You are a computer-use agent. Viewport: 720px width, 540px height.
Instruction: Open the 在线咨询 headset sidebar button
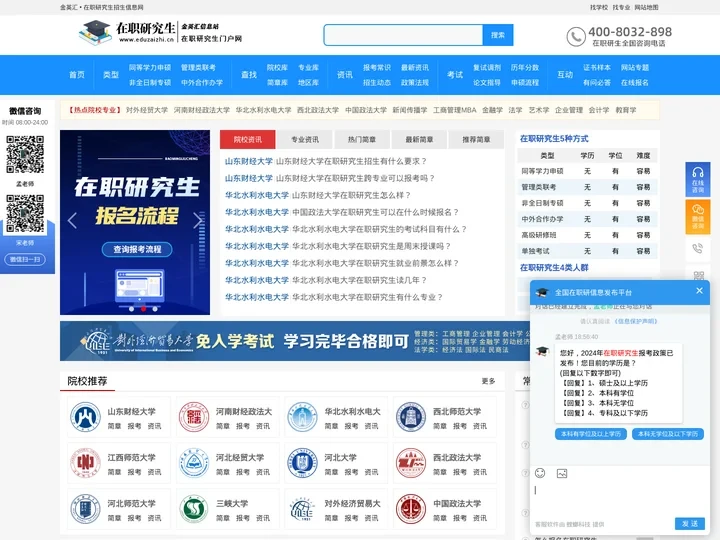click(698, 180)
